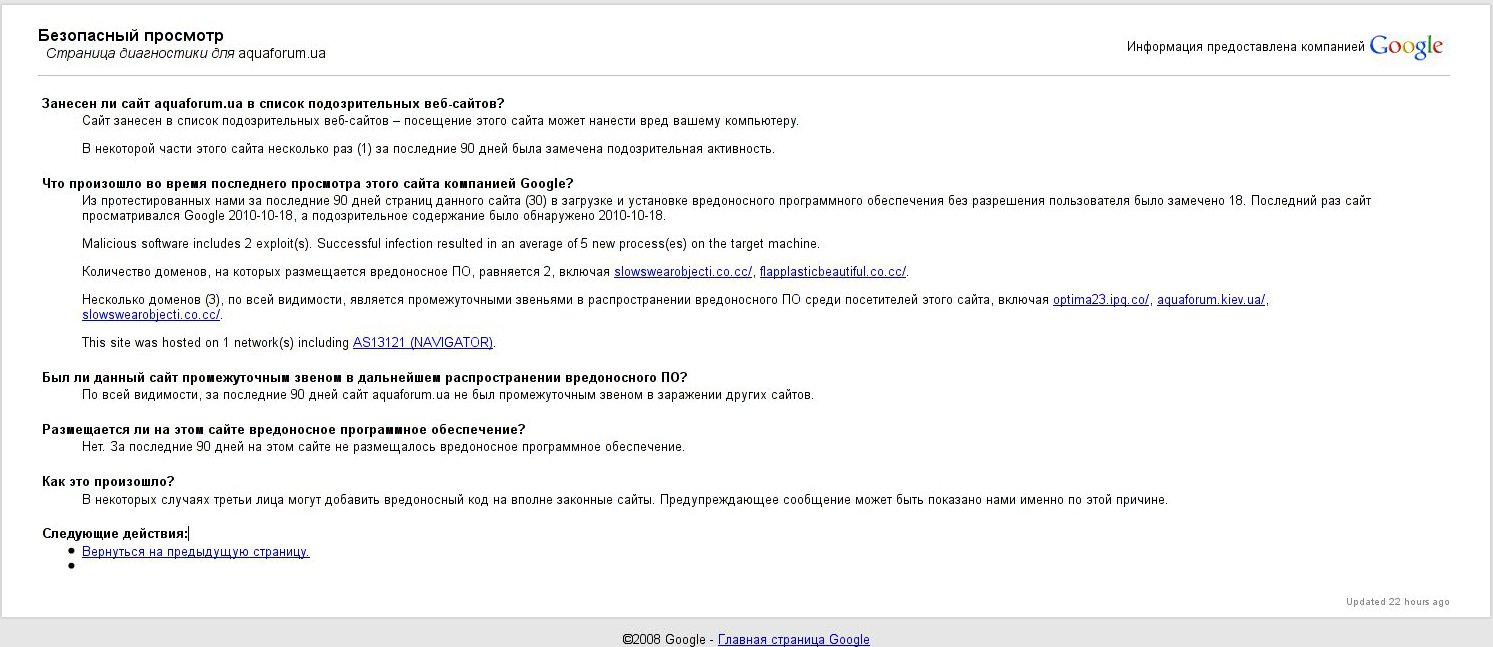Click the Google logo in the header
1493x647 pixels.
[1406, 47]
